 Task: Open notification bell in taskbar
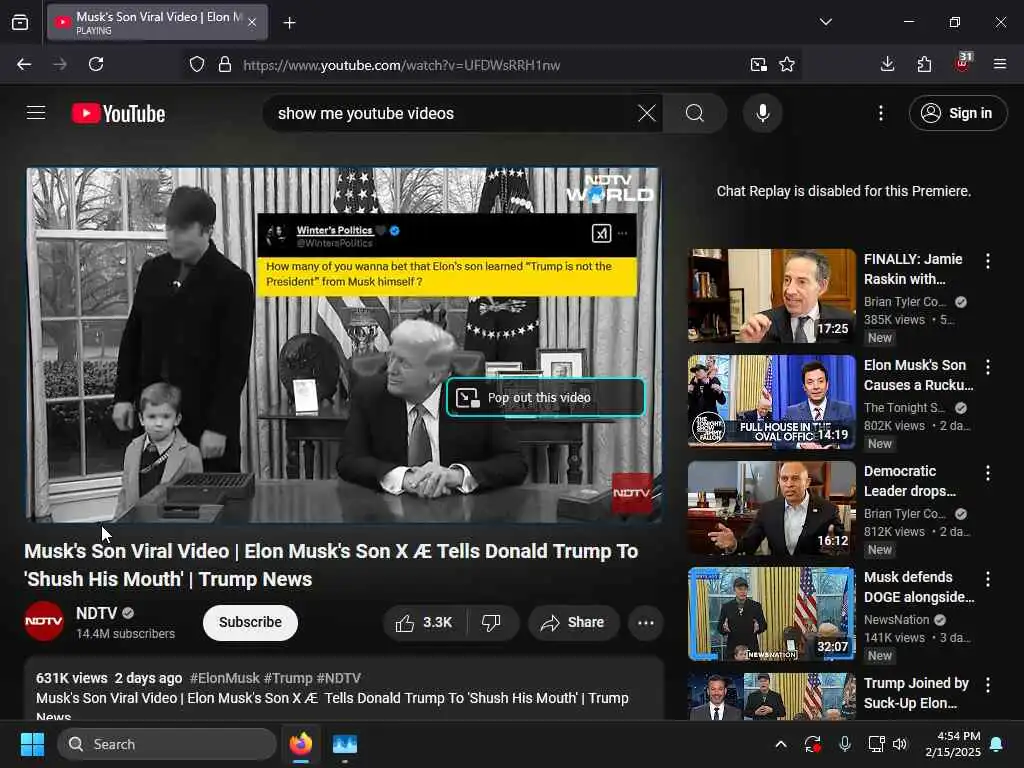(997, 744)
